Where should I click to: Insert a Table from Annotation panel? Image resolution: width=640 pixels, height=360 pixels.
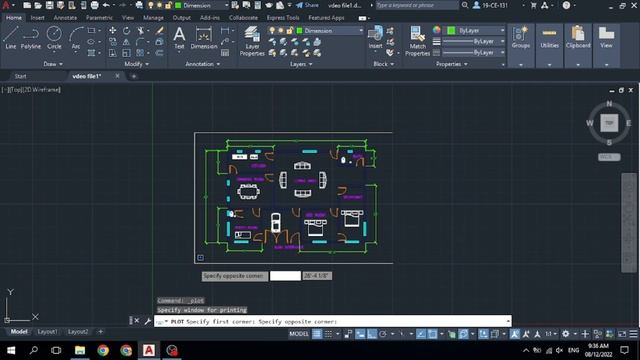(225, 53)
